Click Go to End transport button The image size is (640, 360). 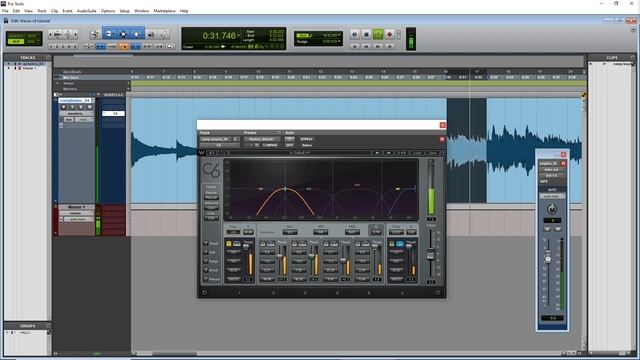tap(389, 47)
